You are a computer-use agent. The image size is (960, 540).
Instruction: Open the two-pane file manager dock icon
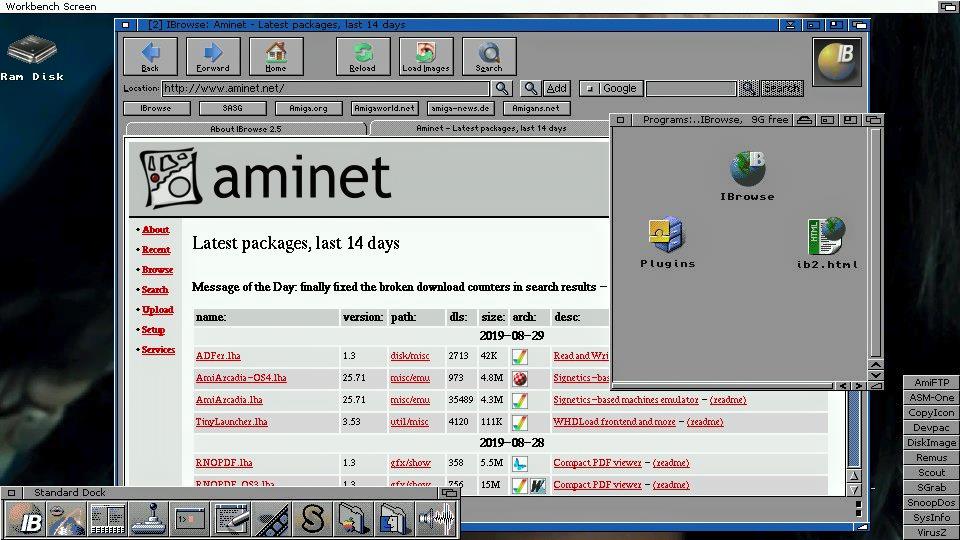click(x=108, y=519)
